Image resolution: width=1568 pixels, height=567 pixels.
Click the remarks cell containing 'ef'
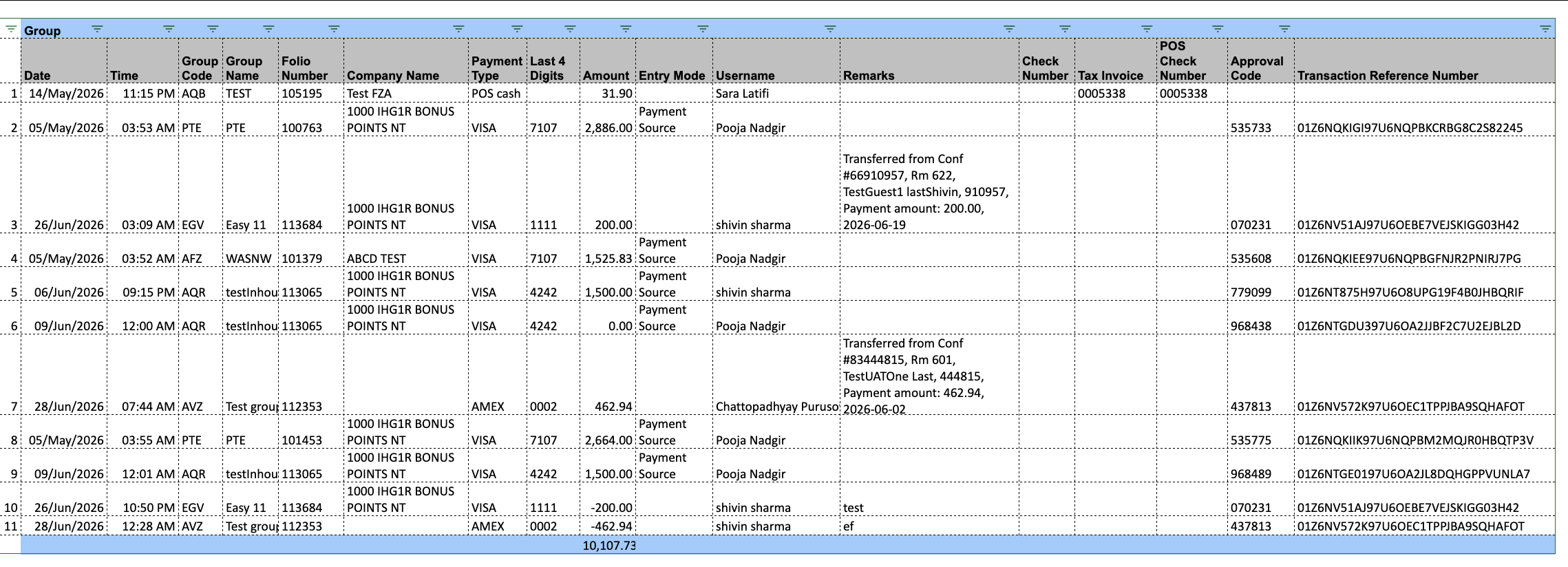pyautogui.click(x=929, y=526)
